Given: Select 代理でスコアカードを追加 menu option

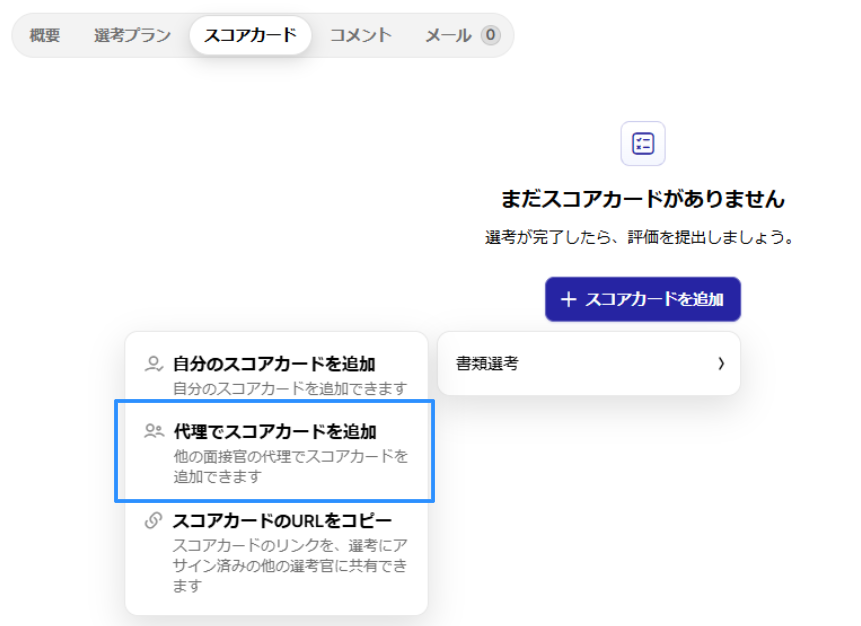Looking at the screenshot, I should click(275, 432).
